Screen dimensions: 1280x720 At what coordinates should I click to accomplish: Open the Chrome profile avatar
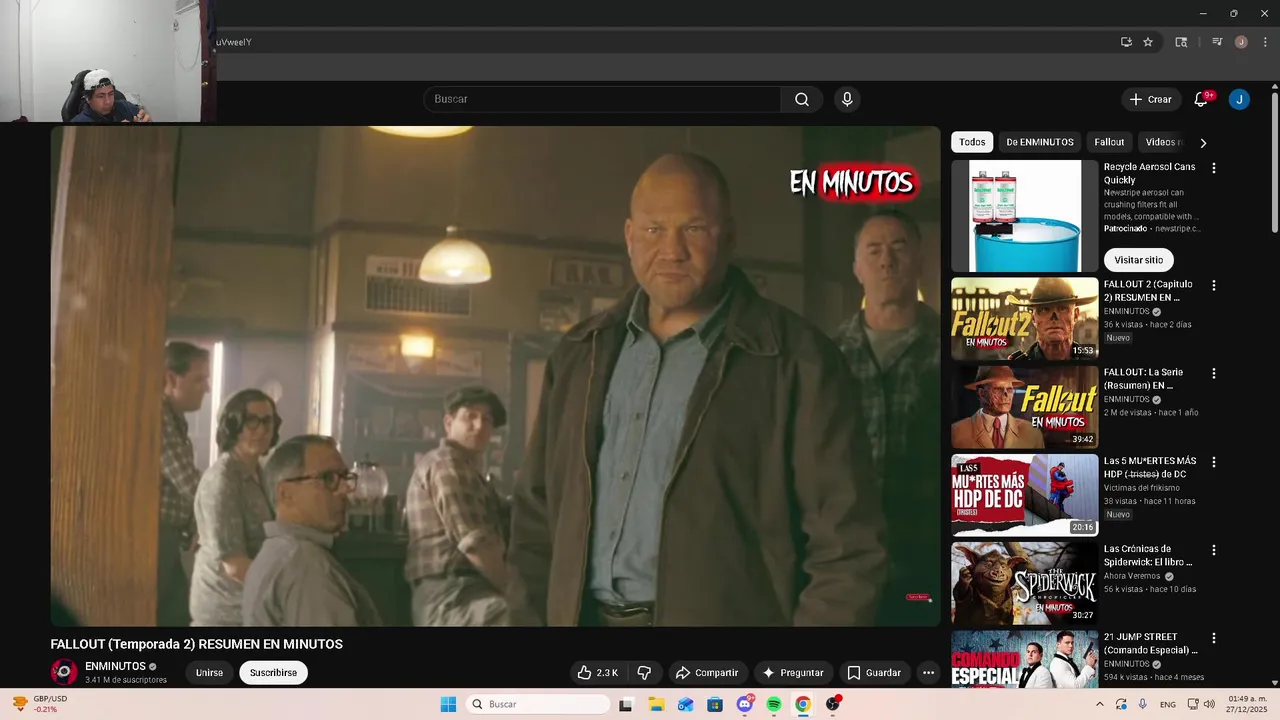pos(1241,42)
